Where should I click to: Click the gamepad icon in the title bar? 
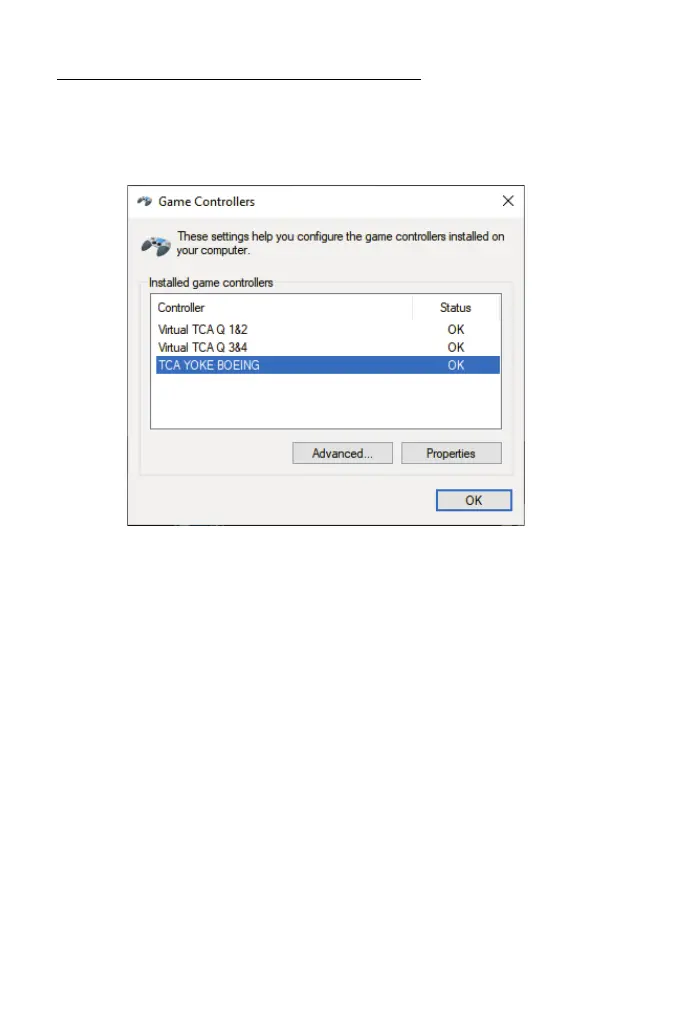[144, 201]
